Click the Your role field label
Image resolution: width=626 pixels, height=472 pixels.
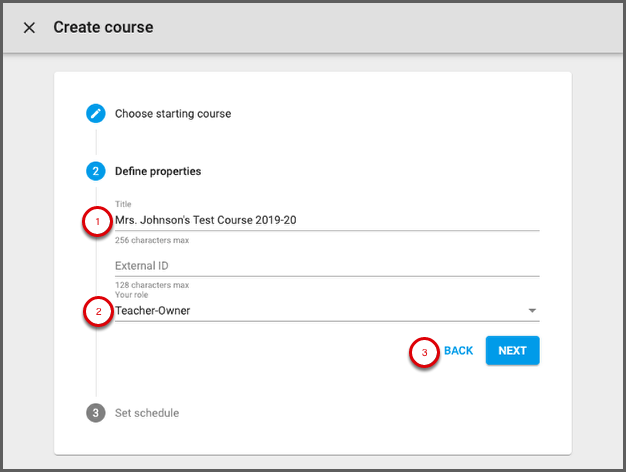132,296
